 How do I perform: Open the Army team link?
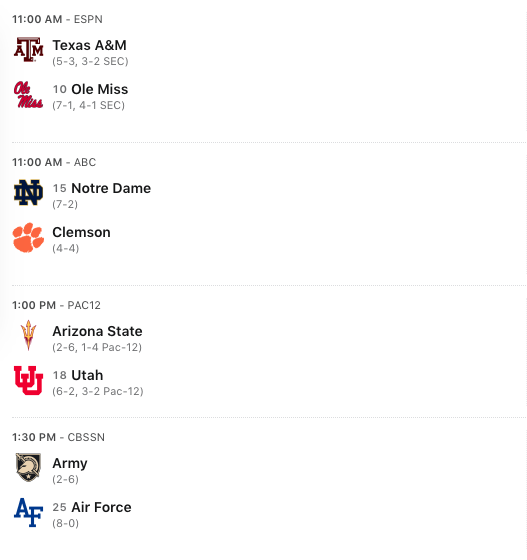tap(70, 463)
